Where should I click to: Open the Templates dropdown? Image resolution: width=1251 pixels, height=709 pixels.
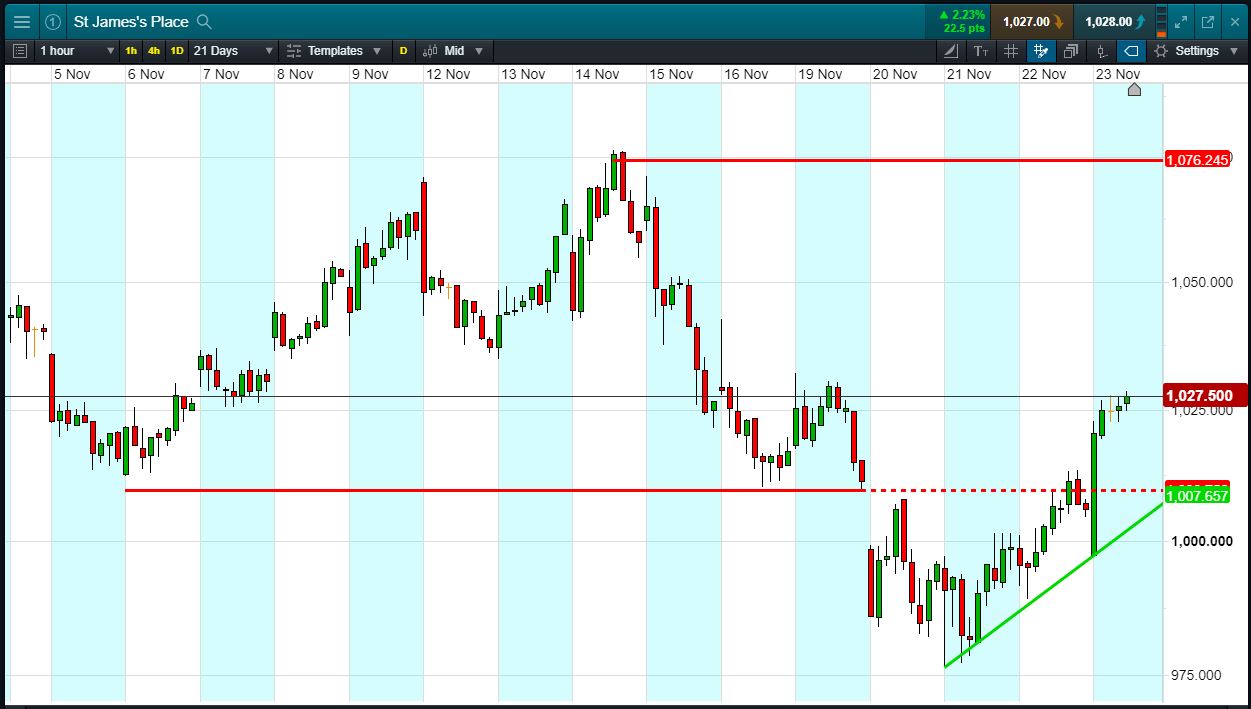pos(334,50)
